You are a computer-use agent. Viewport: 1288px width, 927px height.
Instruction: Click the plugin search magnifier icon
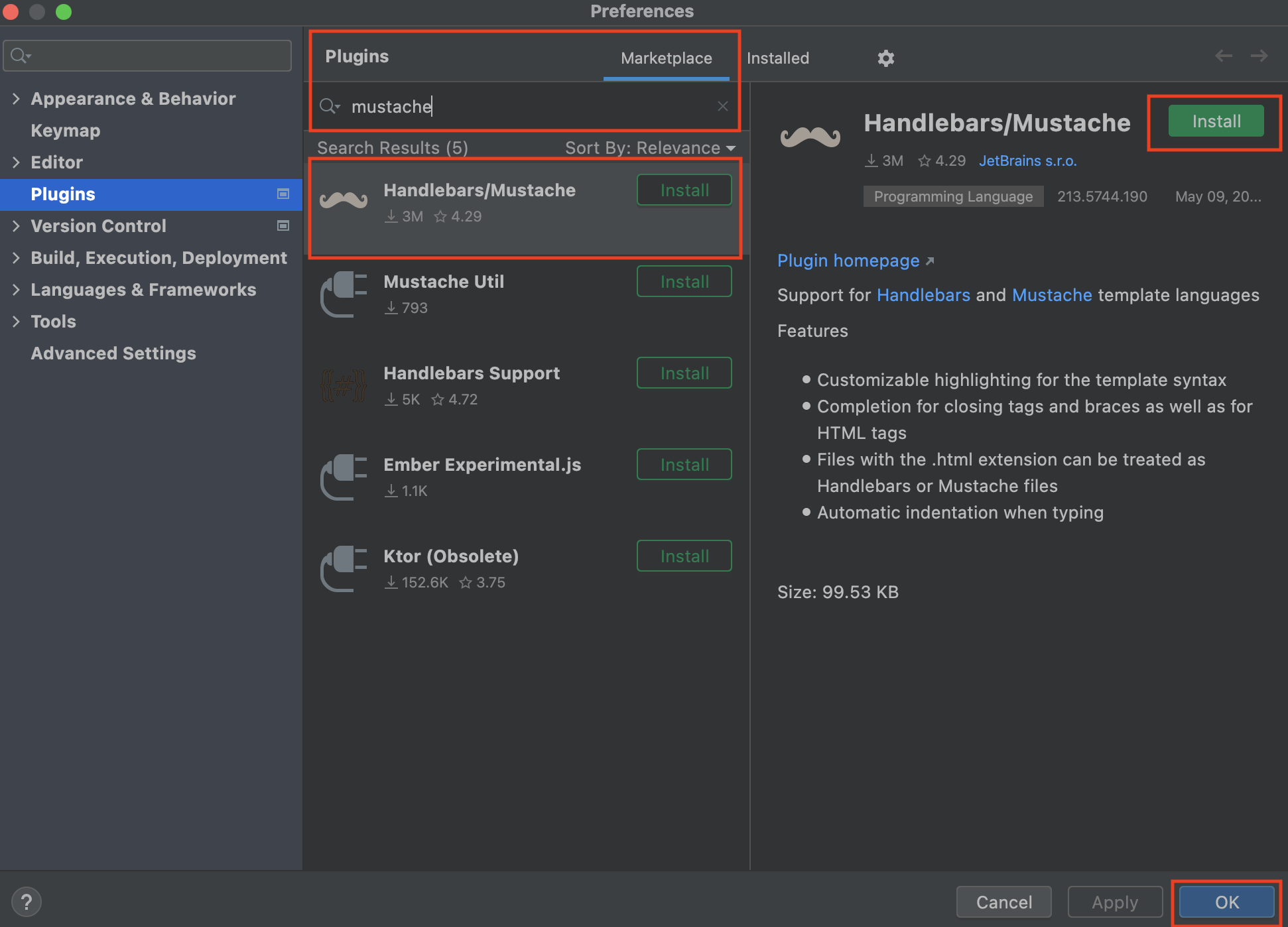[330, 106]
